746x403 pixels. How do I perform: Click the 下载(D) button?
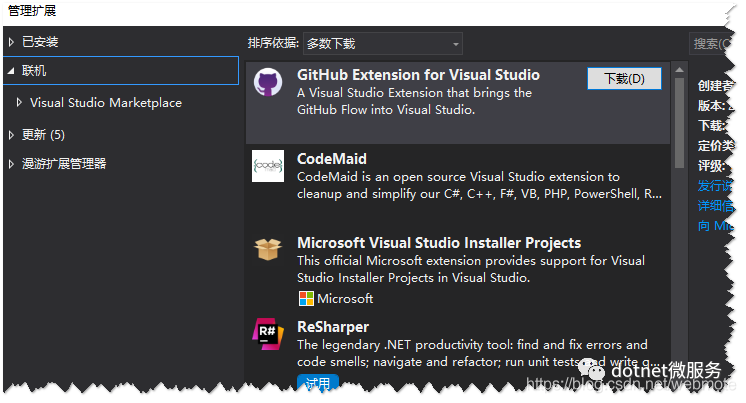(624, 79)
